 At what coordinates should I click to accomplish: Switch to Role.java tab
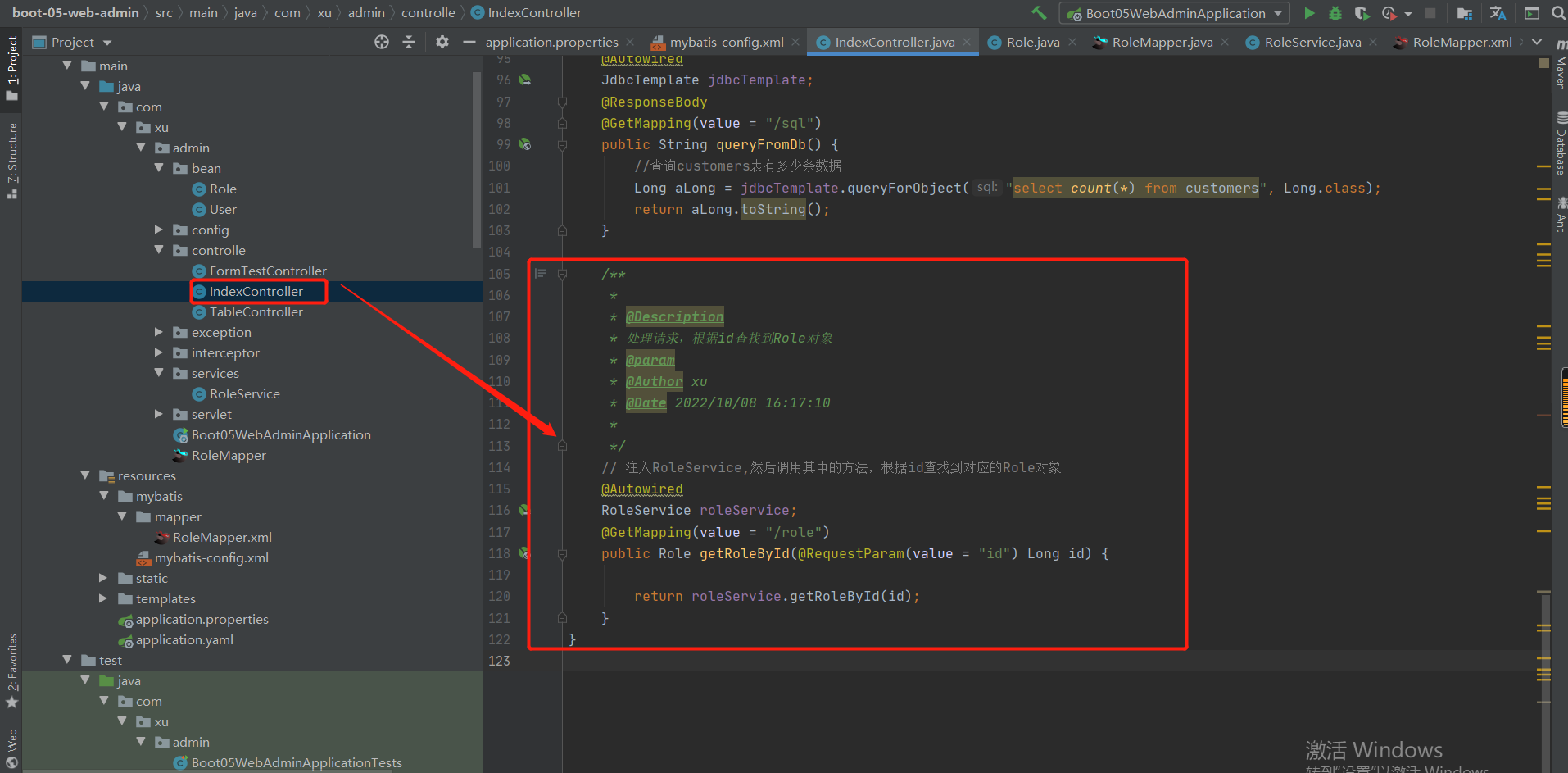click(1032, 42)
